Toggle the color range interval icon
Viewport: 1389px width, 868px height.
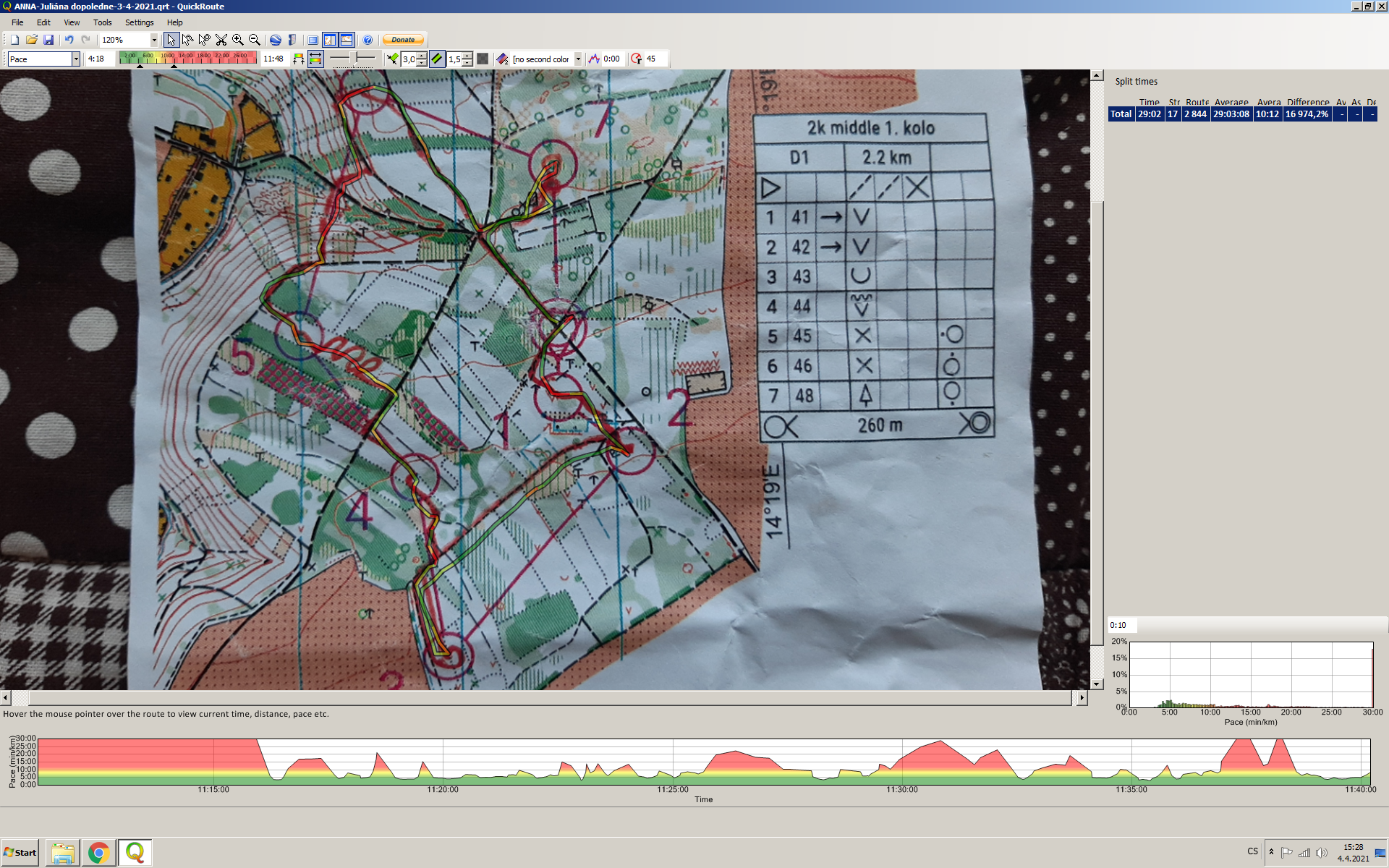tap(315, 59)
